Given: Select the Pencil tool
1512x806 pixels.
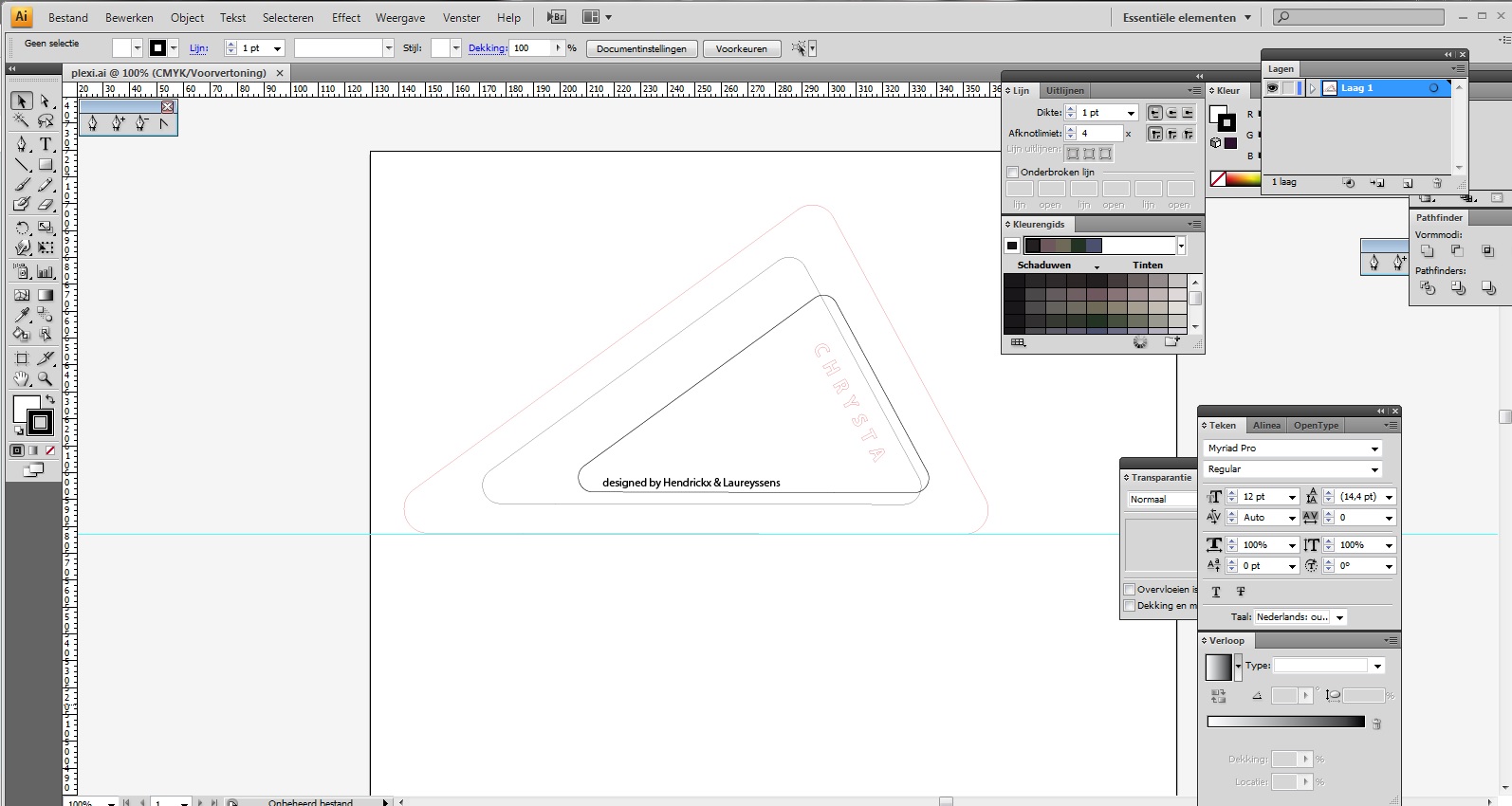Looking at the screenshot, I should [45, 185].
